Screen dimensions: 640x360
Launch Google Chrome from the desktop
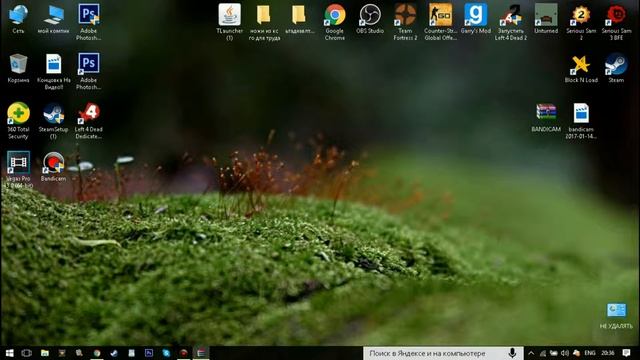tap(335, 22)
